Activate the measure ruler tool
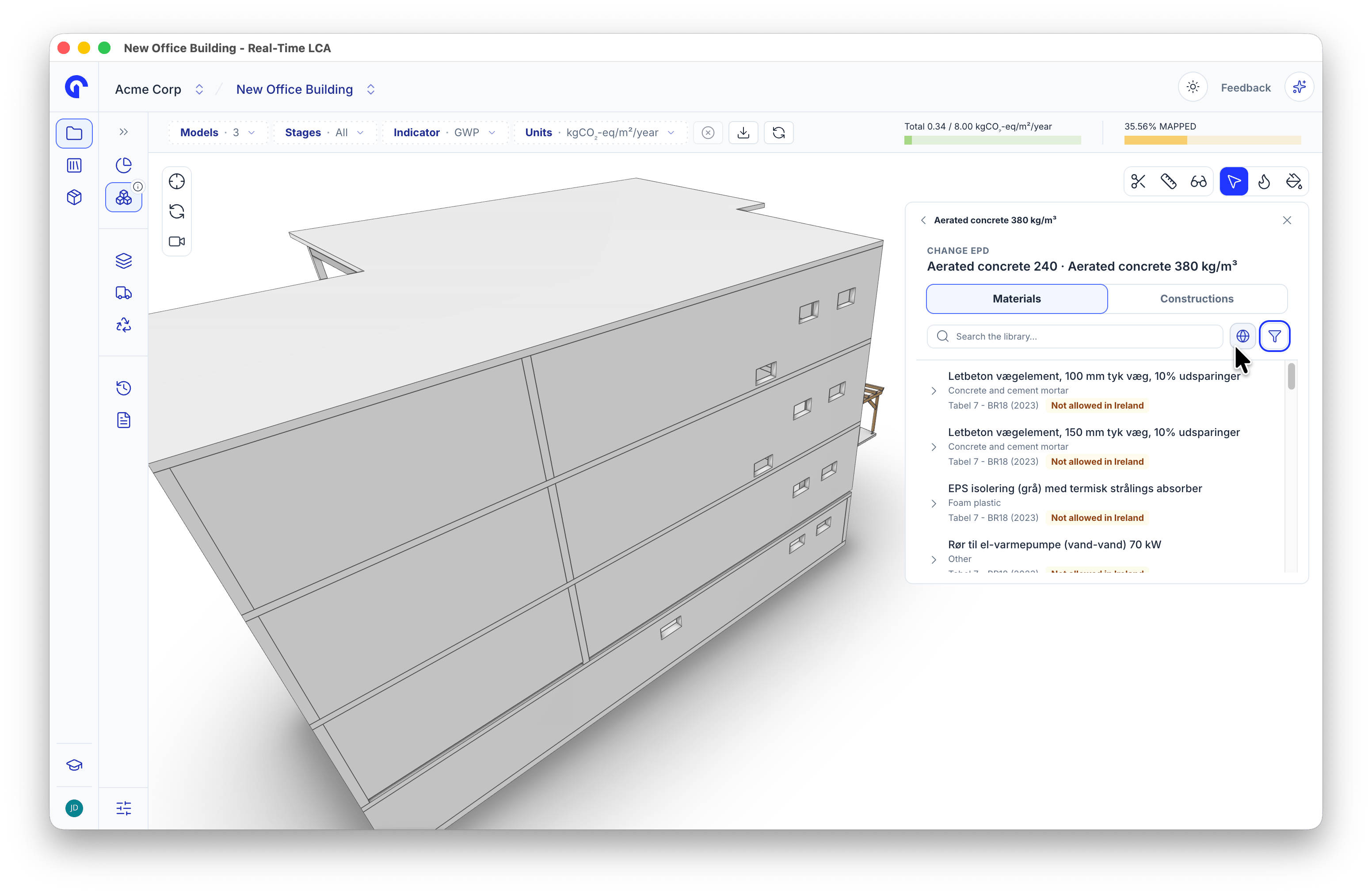This screenshot has height=895, width=1372. (x=1169, y=182)
